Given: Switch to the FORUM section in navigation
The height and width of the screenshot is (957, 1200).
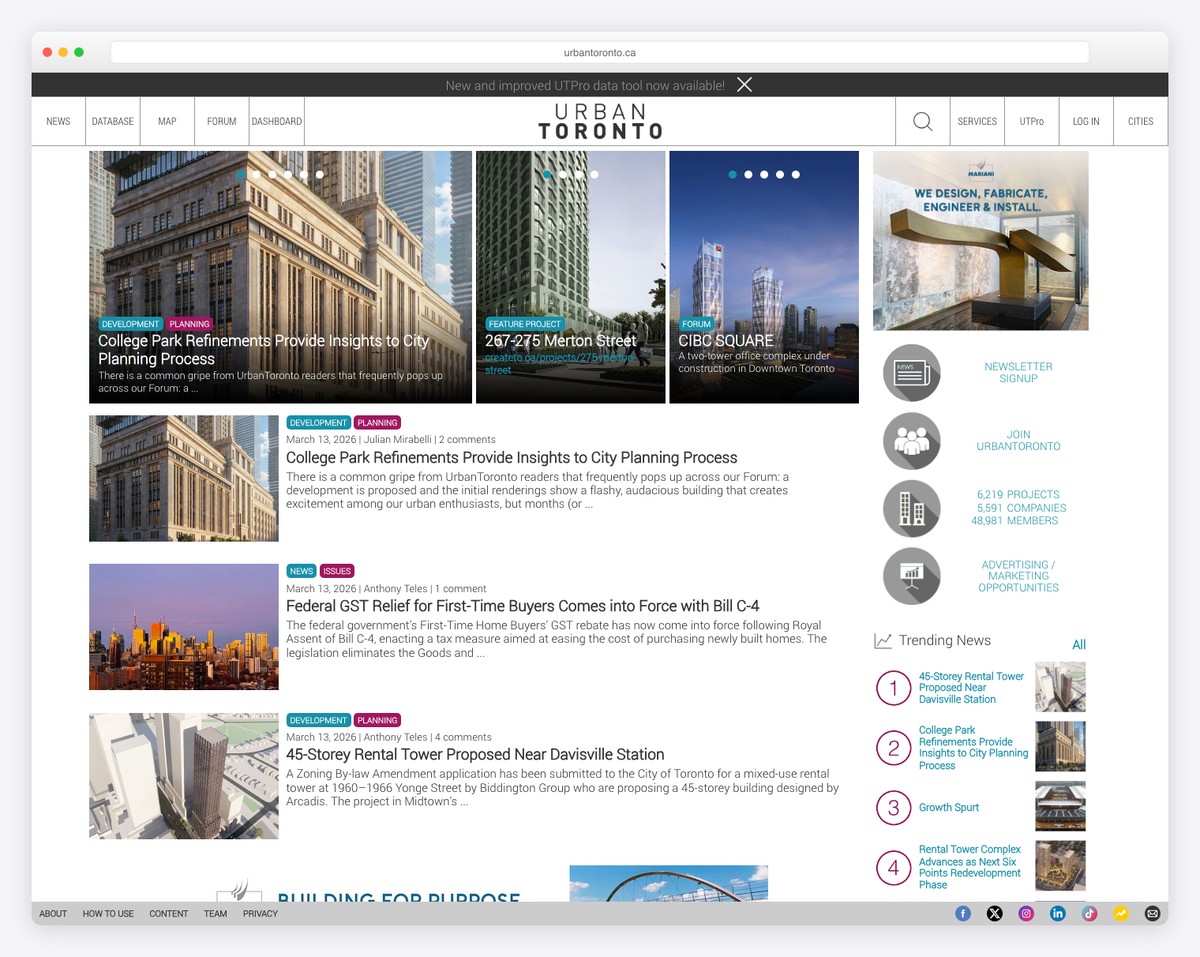Looking at the screenshot, I should 221,120.
